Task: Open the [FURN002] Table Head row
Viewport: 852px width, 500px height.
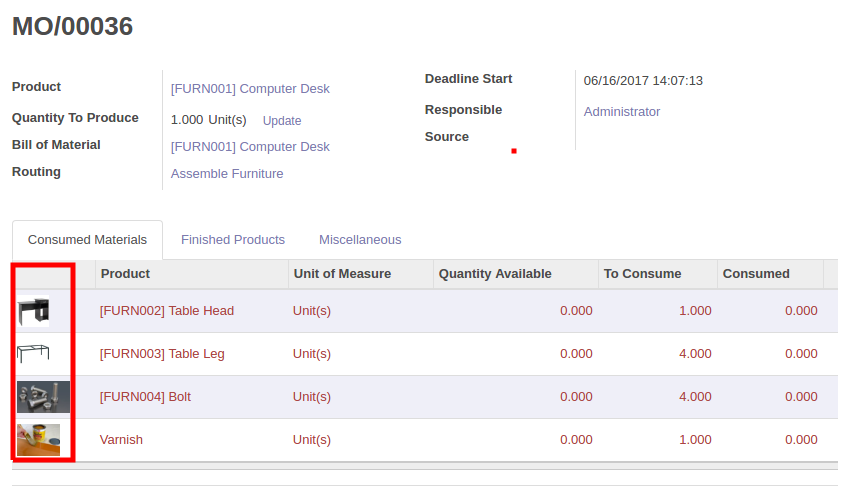Action: coord(167,311)
